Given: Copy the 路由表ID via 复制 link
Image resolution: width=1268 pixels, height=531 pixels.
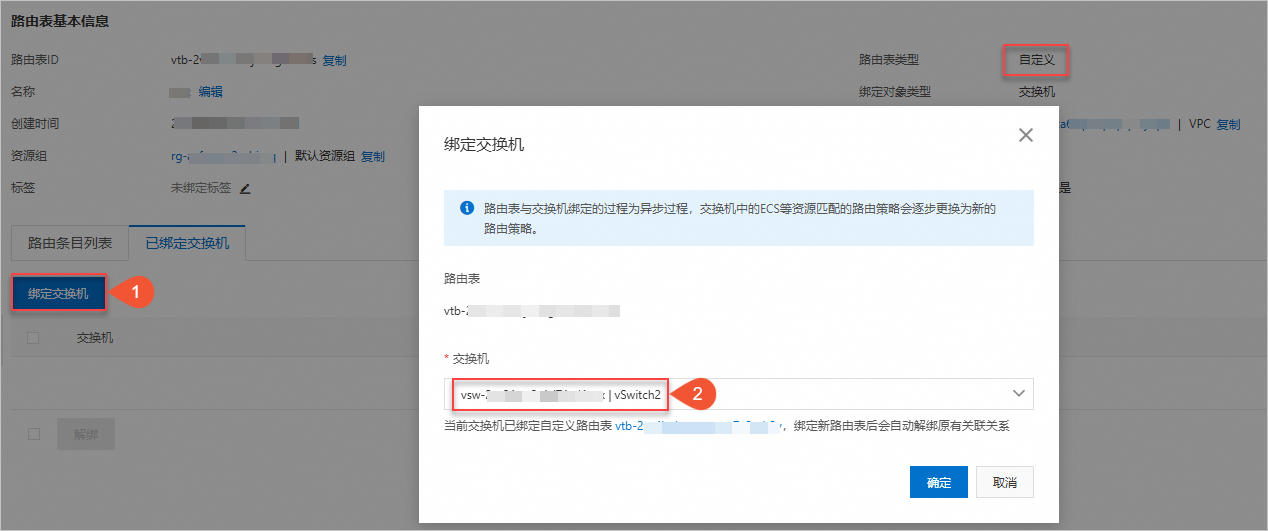Looking at the screenshot, I should [x=334, y=60].
